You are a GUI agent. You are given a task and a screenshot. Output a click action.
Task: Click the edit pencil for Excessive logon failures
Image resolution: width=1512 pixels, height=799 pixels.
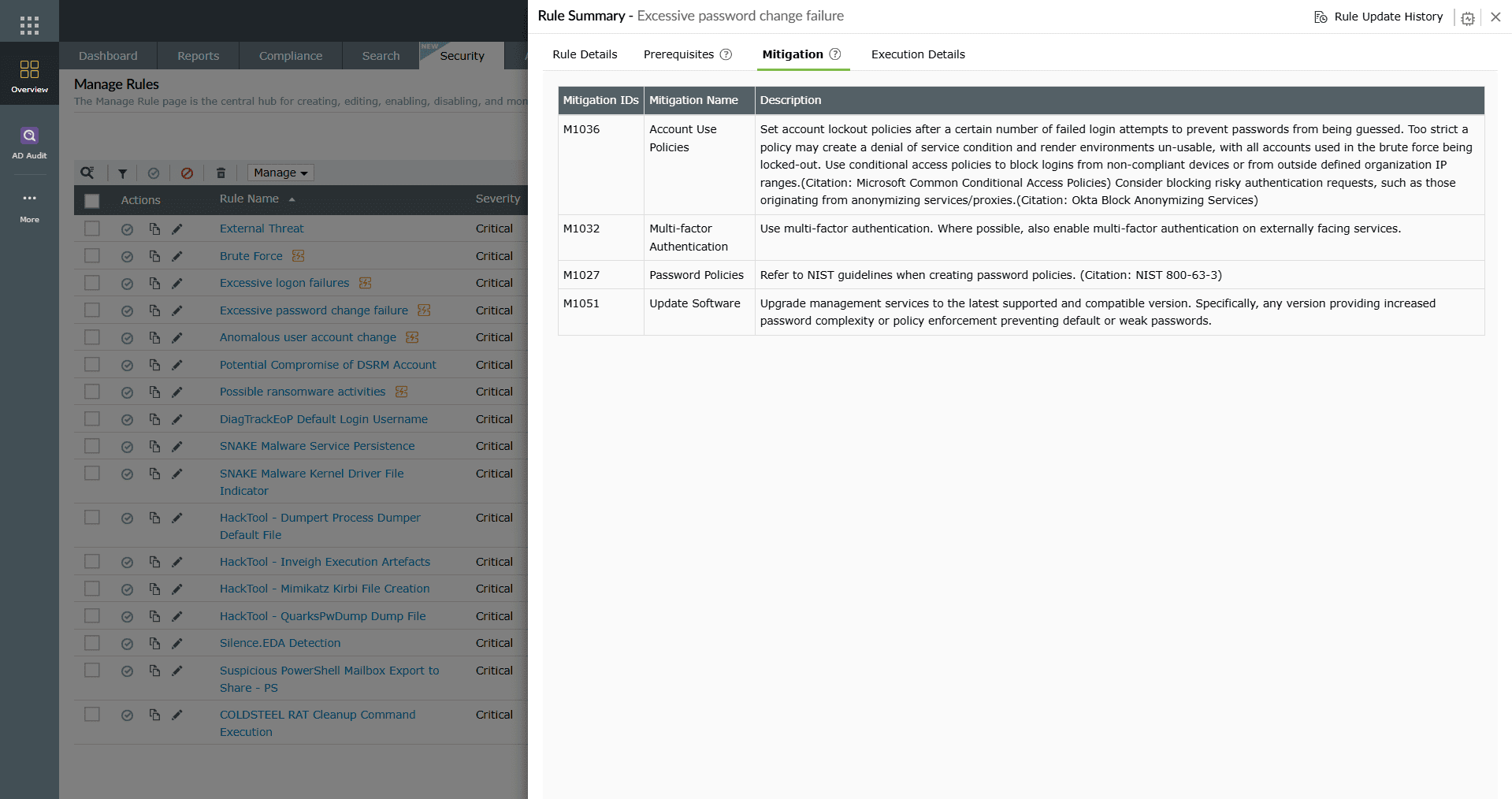pyautogui.click(x=177, y=283)
